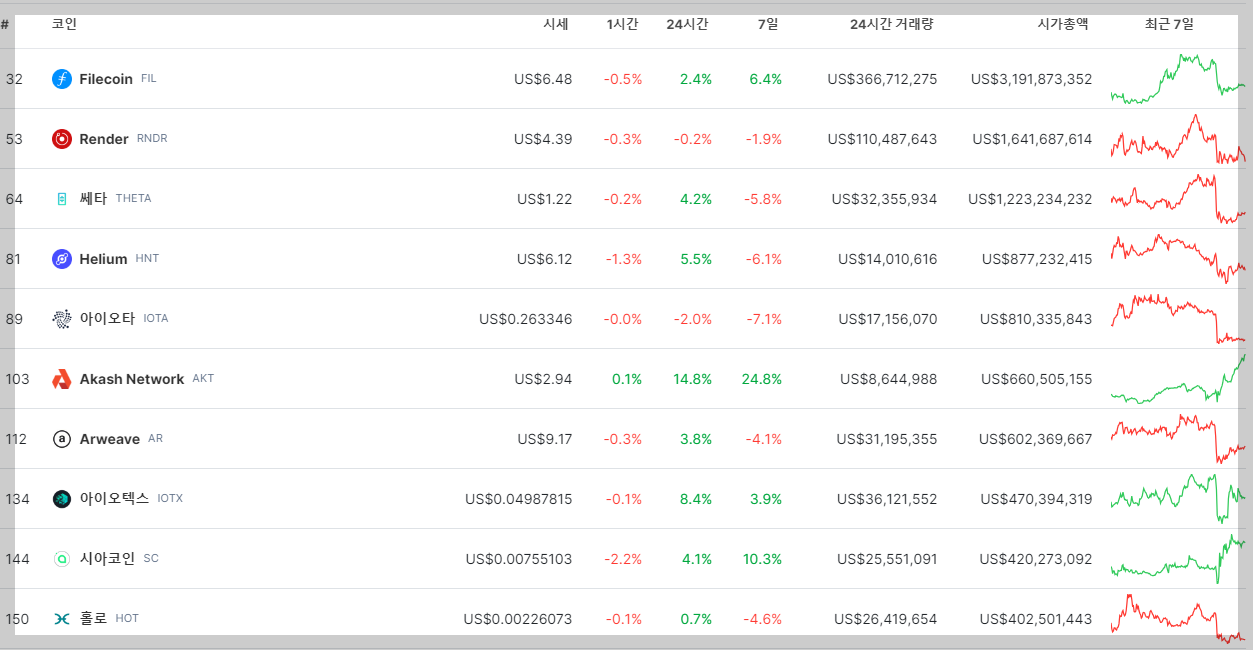The height and width of the screenshot is (650, 1253).
Task: Click the FIL ticker symbol
Action: [149, 79]
